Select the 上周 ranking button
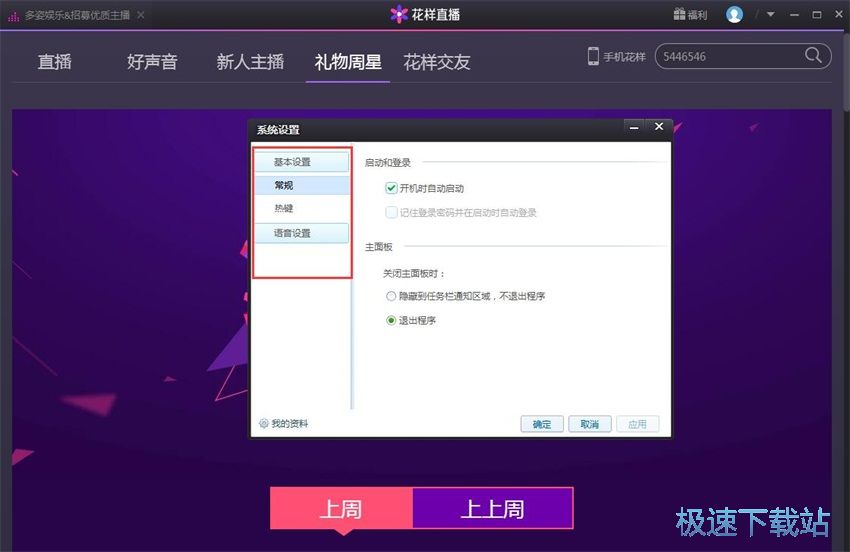 click(x=342, y=509)
